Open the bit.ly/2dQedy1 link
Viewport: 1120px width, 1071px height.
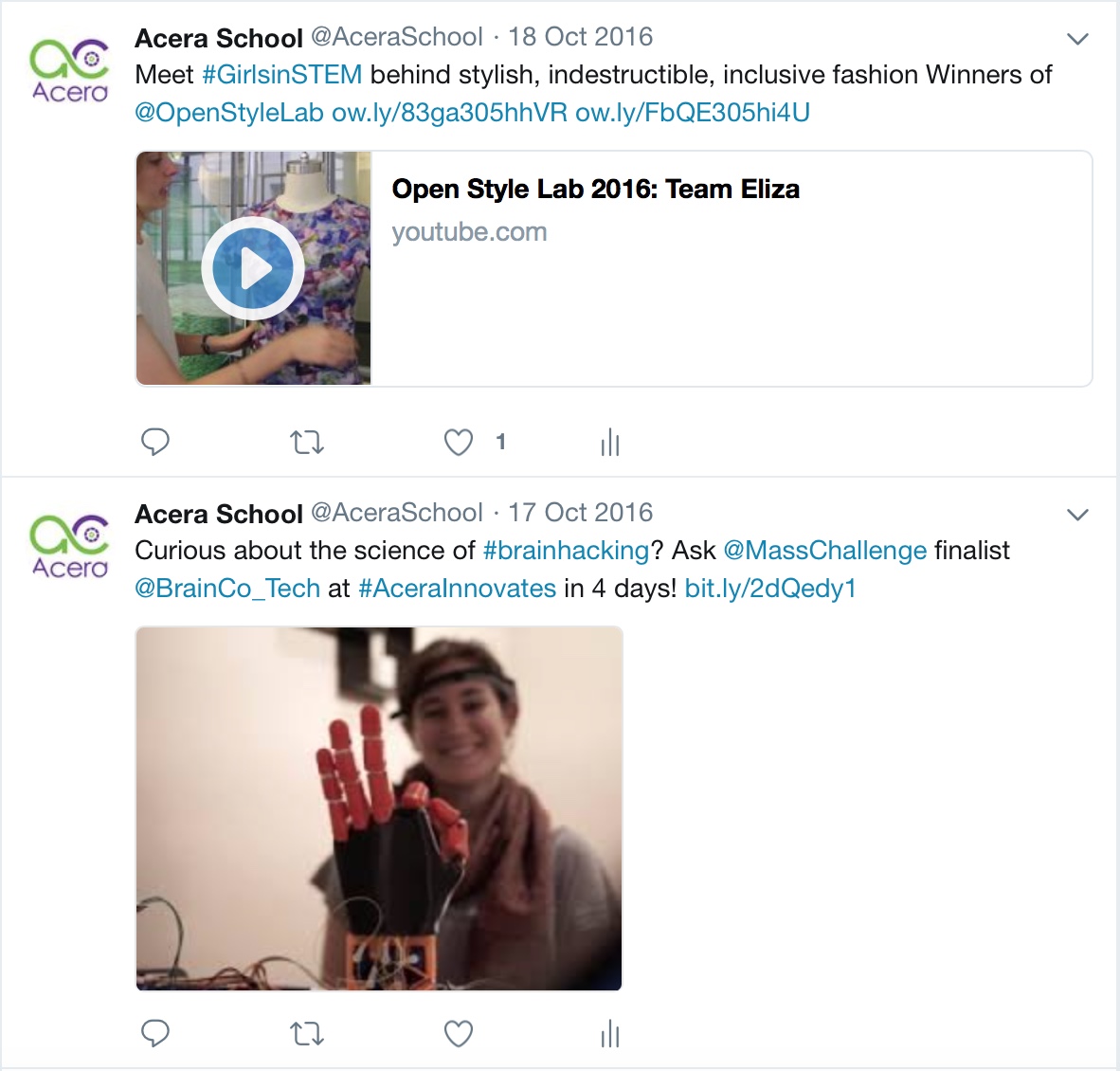[x=770, y=588]
